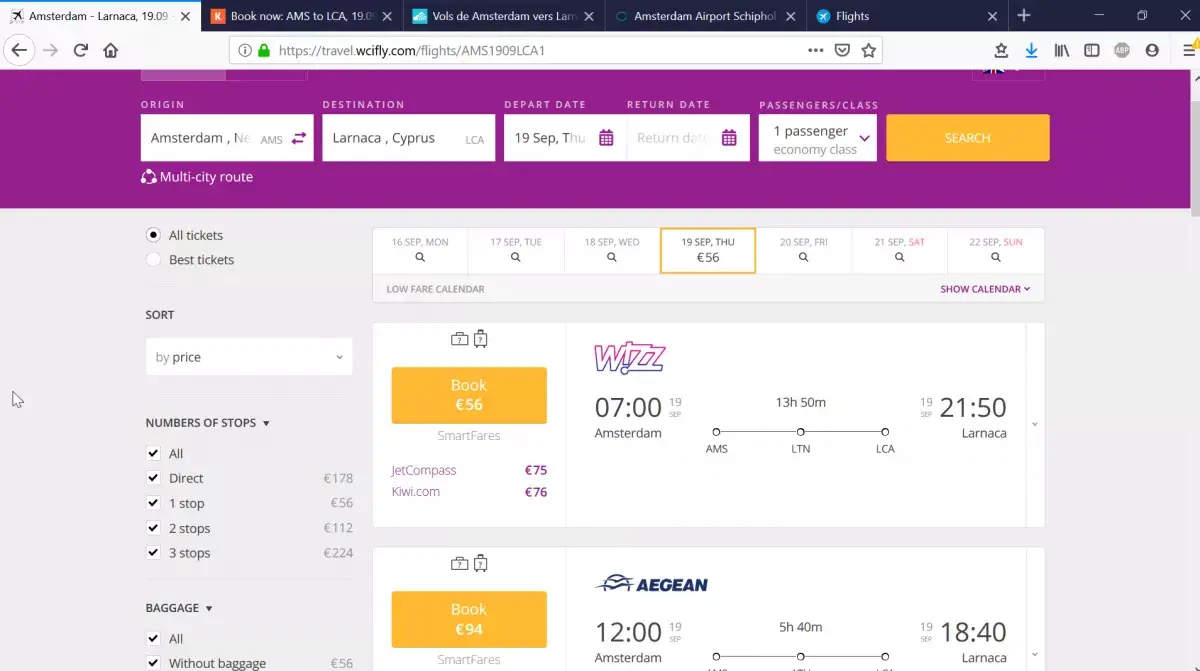Click the browser address bar URL

pyautogui.click(x=412, y=50)
